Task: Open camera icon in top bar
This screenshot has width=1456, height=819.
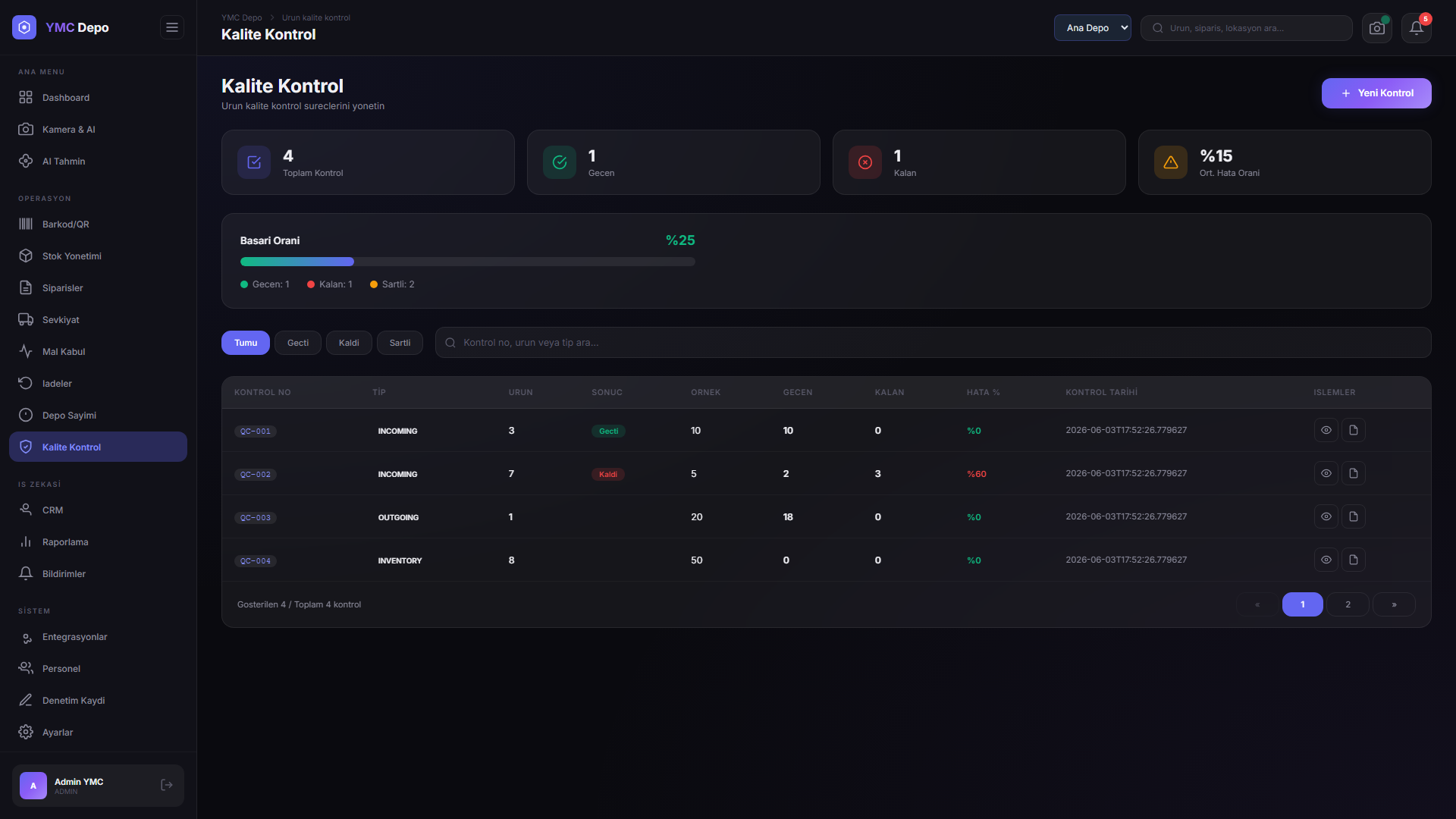Action: (x=1377, y=28)
